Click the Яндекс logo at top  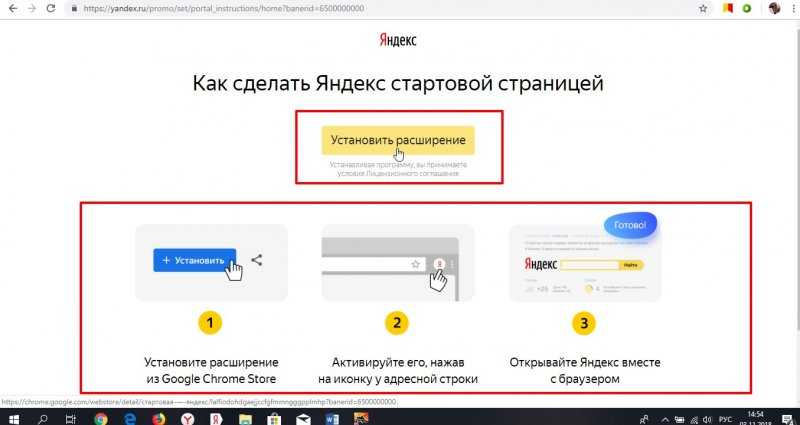398,40
